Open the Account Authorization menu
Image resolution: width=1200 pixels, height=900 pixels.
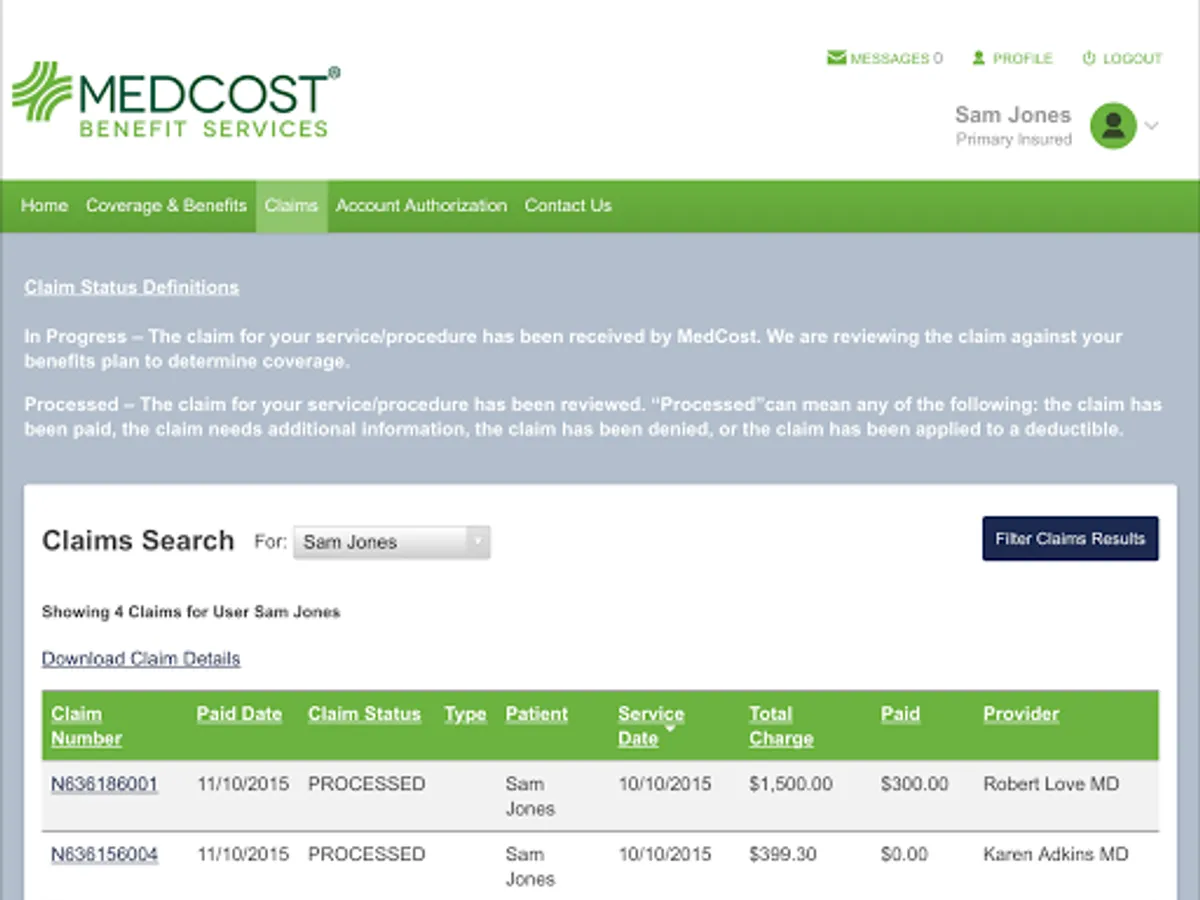[x=421, y=206]
